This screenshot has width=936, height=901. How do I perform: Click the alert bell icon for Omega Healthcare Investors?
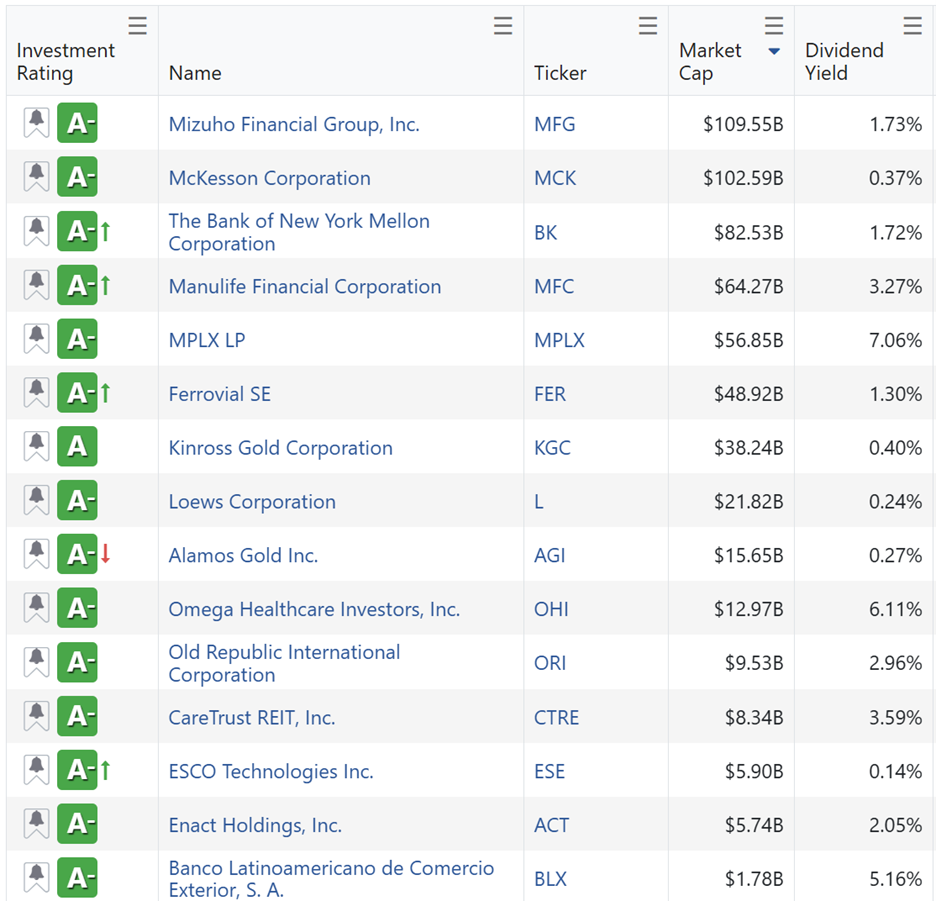point(37,609)
